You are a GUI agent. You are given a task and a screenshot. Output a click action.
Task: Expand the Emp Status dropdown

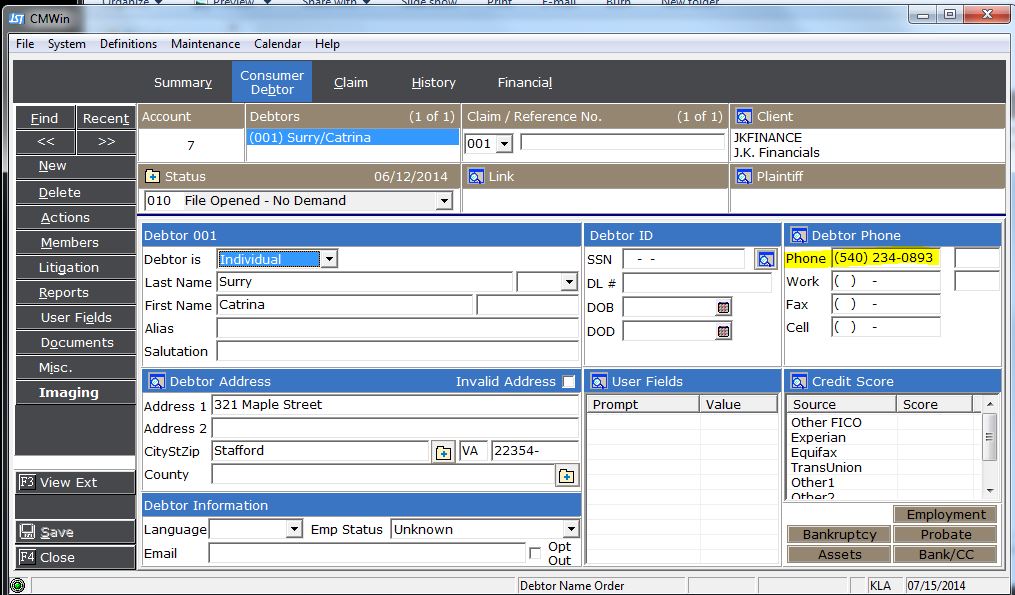[570, 529]
